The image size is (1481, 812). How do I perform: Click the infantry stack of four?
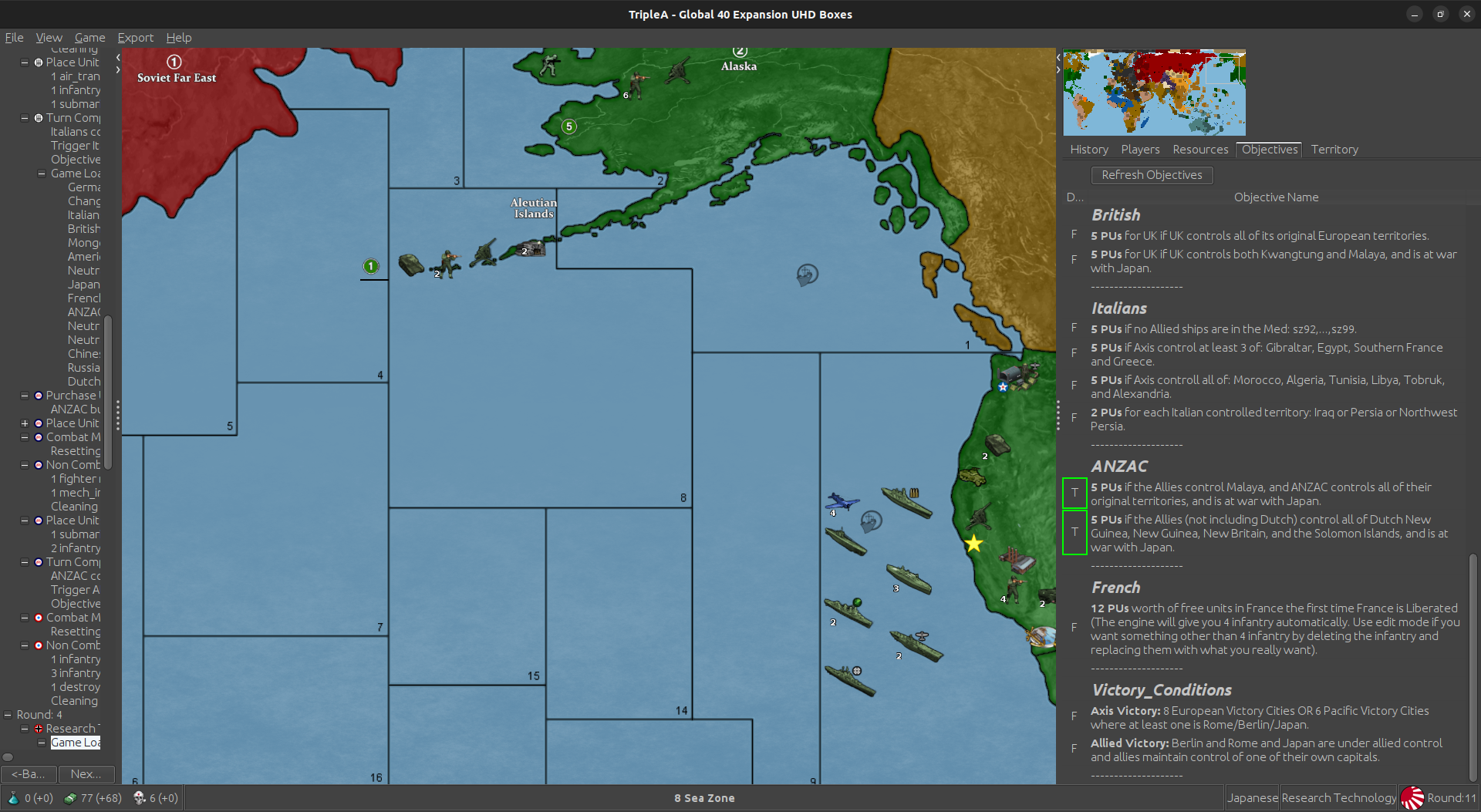[x=1012, y=590]
